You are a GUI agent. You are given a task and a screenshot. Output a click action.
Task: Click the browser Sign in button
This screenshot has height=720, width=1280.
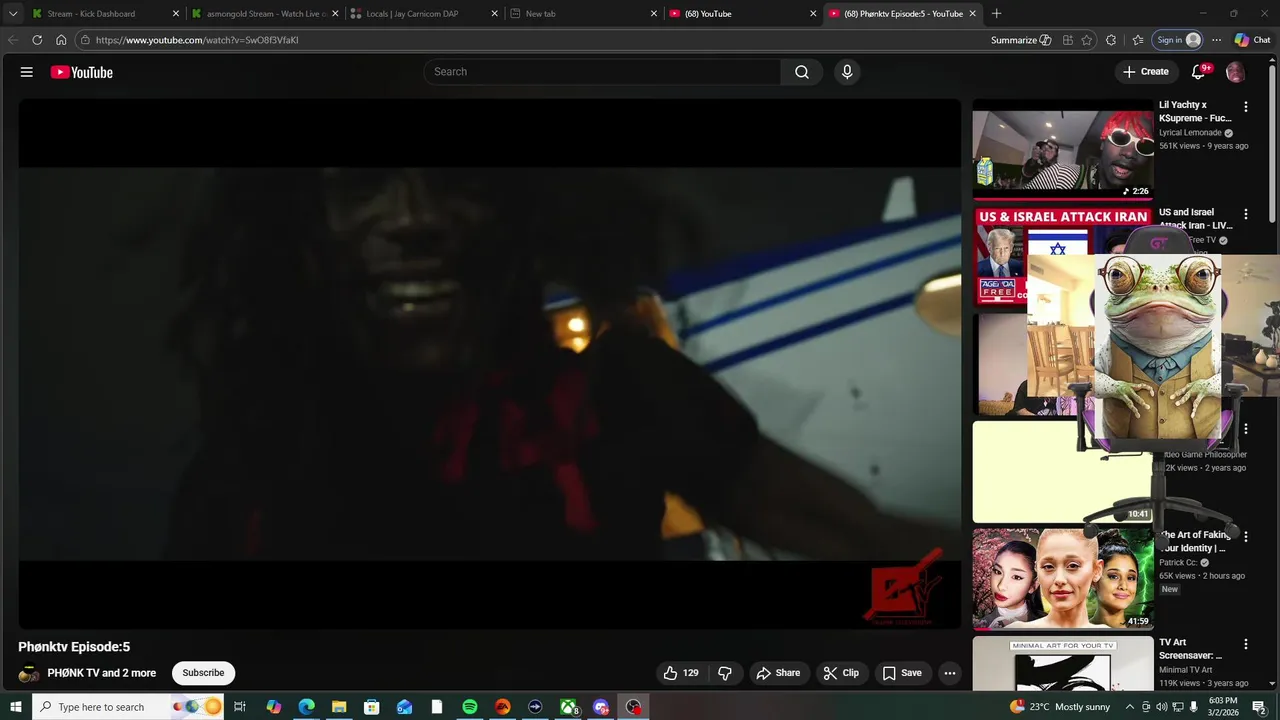(x=1178, y=40)
